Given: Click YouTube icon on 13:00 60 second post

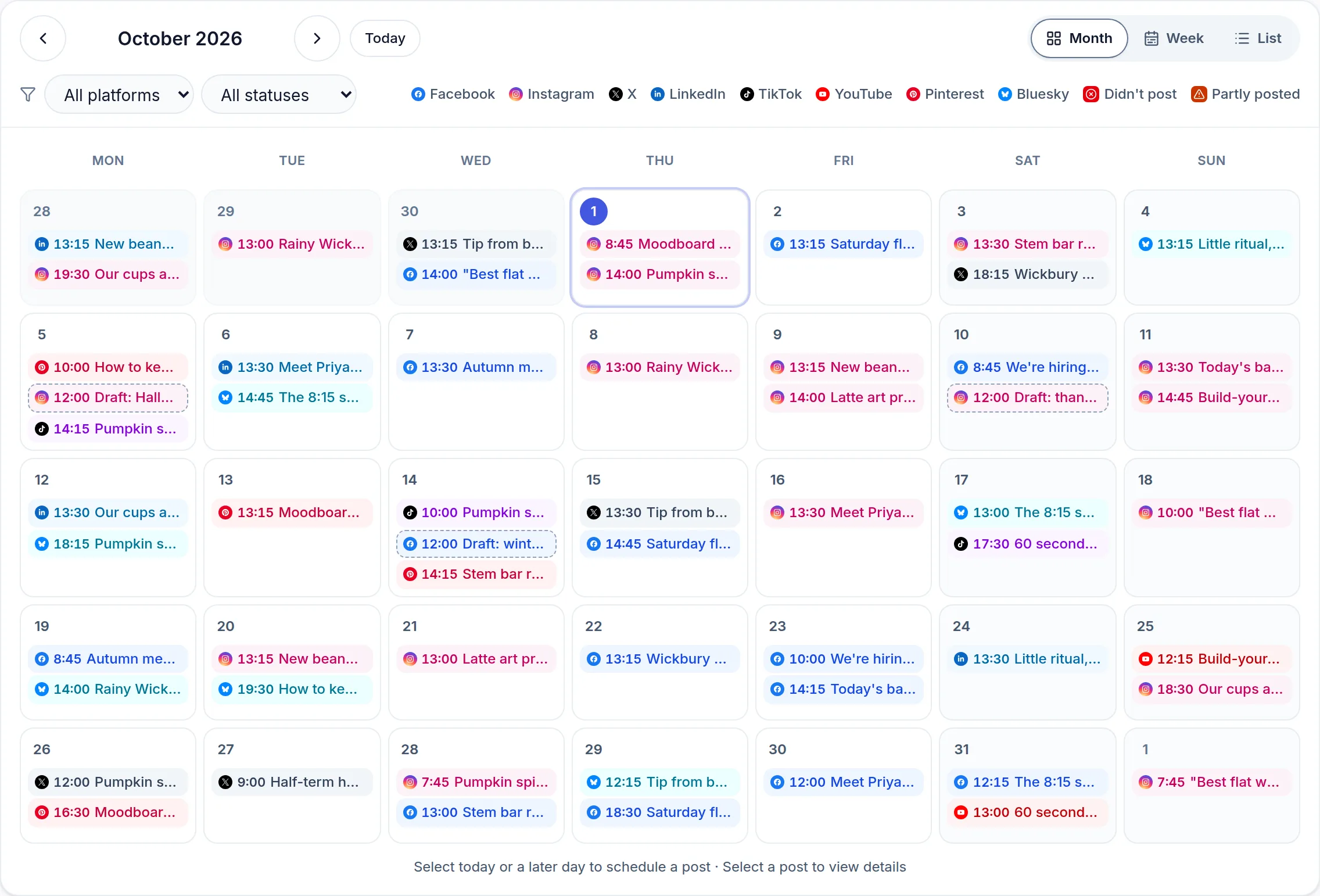Looking at the screenshot, I should pyautogui.click(x=961, y=812).
